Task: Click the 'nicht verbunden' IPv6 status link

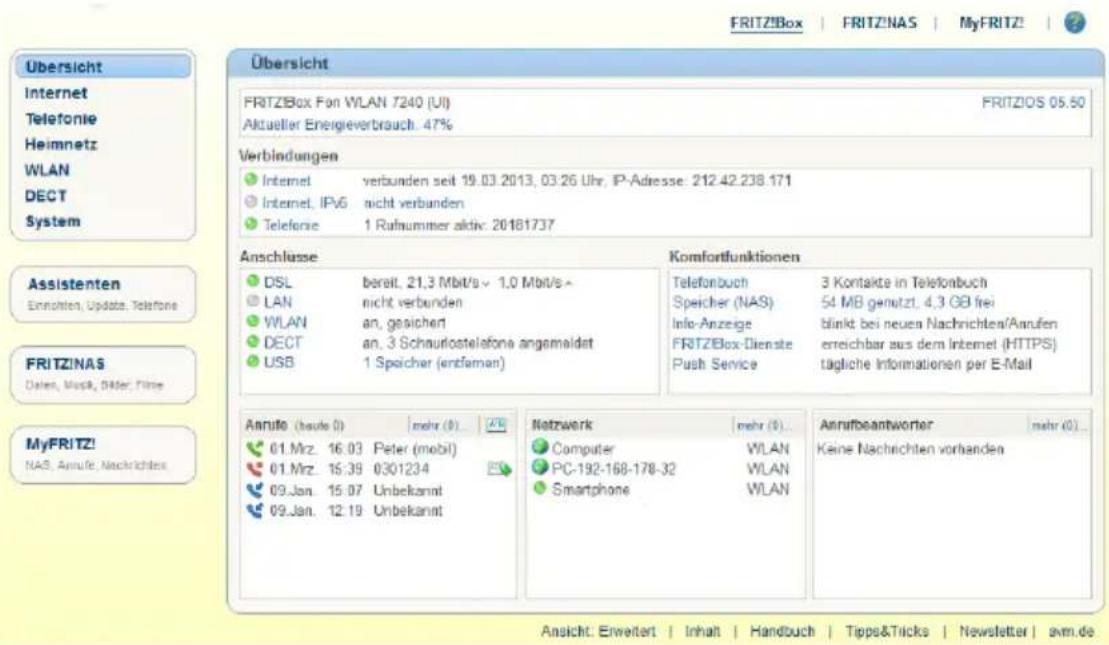Action: 414,202
